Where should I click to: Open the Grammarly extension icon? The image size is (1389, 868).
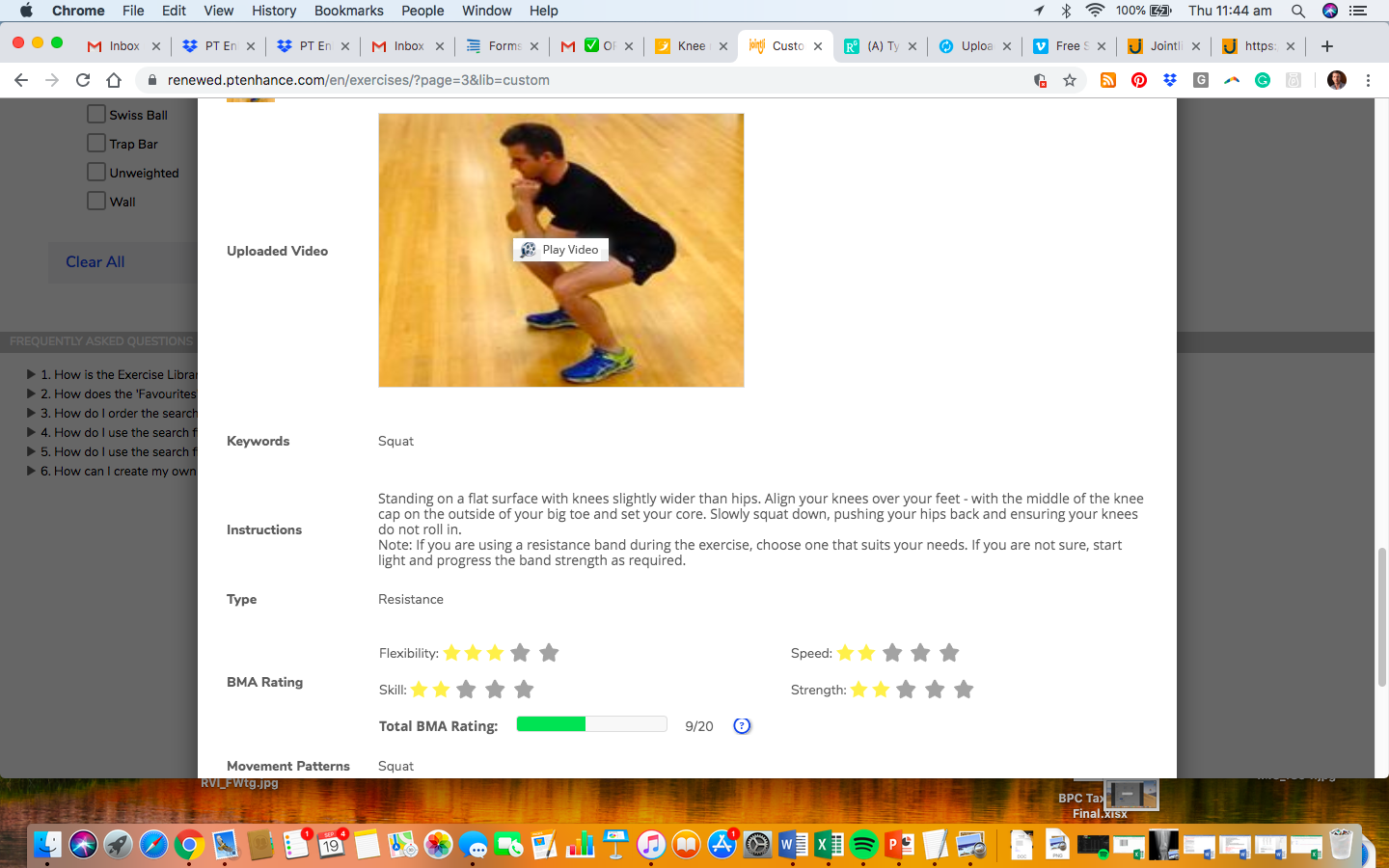1263,80
